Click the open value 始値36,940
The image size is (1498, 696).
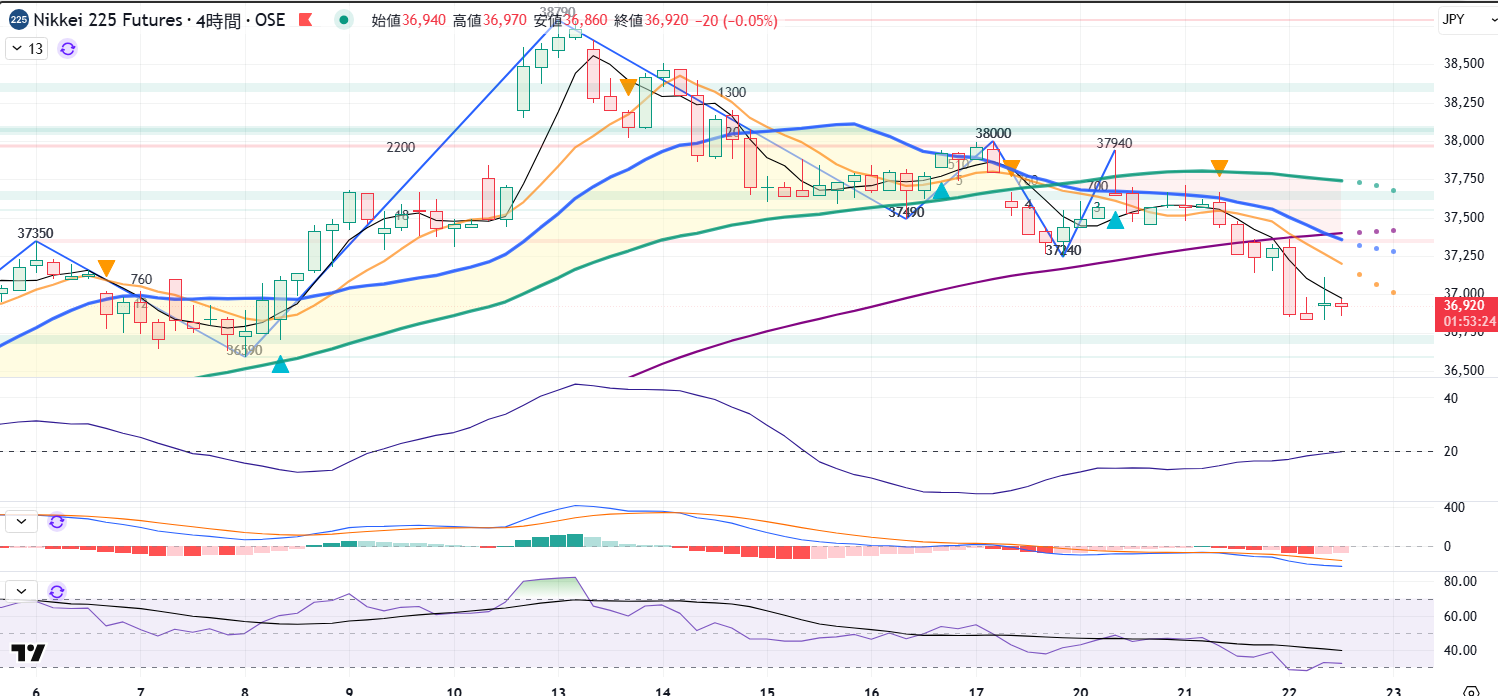408,20
